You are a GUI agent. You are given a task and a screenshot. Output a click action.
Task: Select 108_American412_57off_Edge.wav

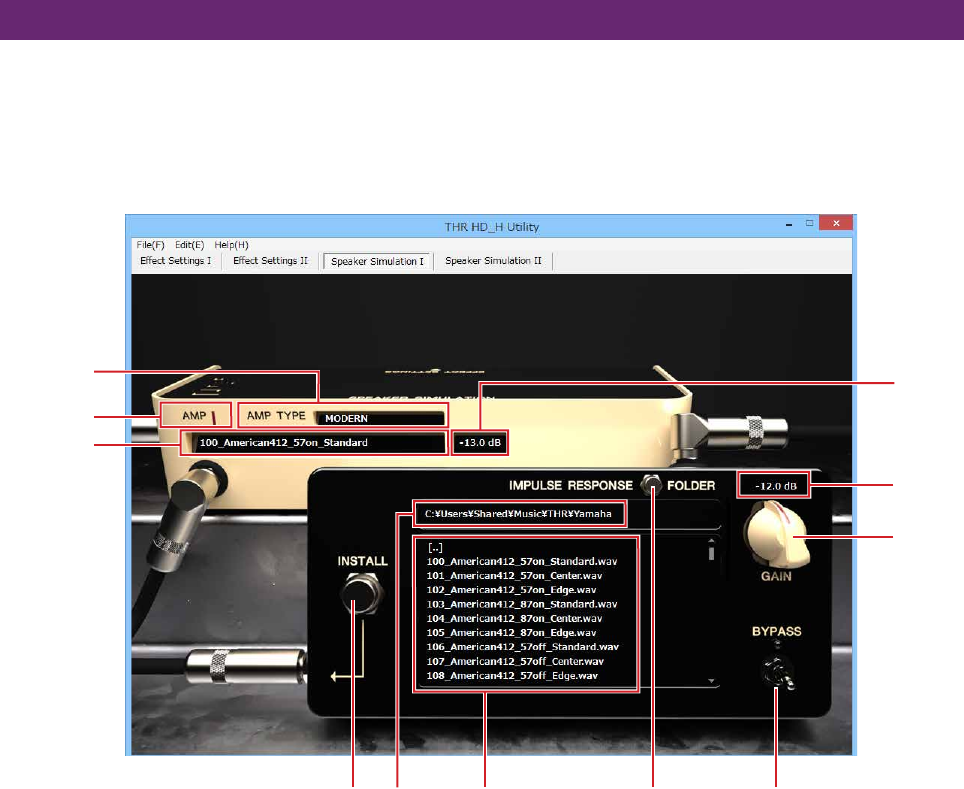[x=512, y=675]
